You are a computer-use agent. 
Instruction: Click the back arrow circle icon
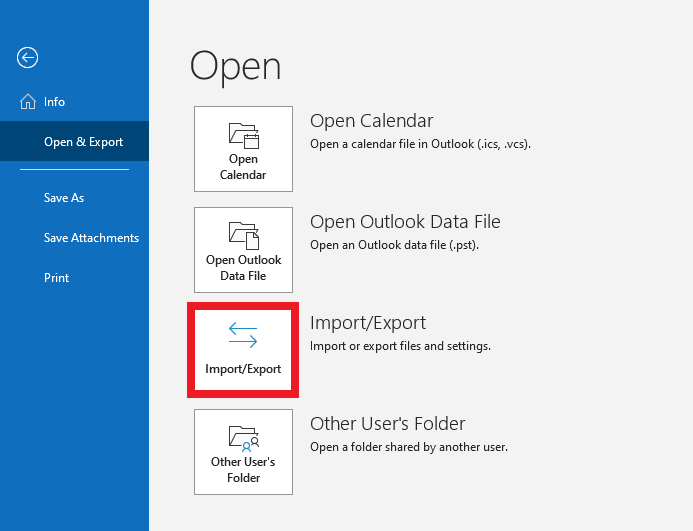click(27, 57)
